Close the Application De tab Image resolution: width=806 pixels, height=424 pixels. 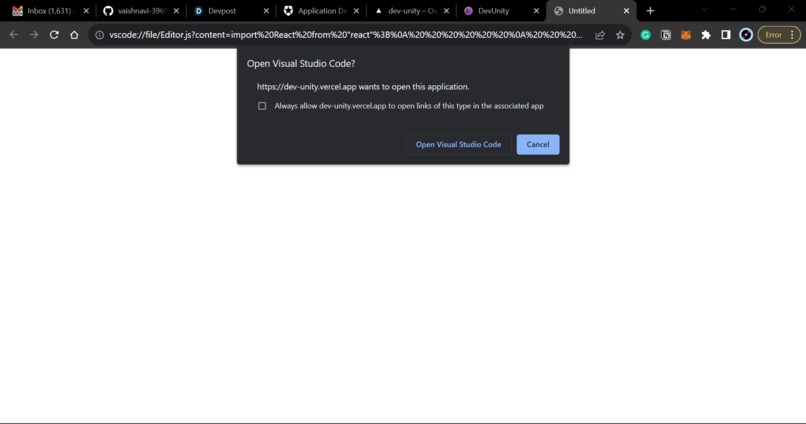[356, 11]
